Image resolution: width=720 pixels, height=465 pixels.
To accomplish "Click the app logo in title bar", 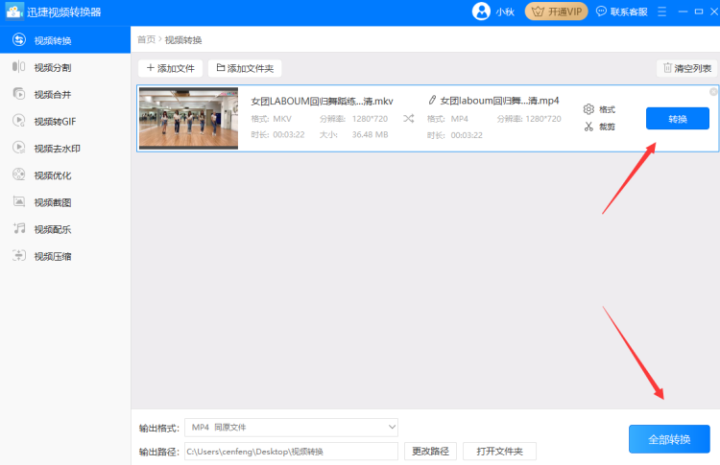I will (14, 11).
